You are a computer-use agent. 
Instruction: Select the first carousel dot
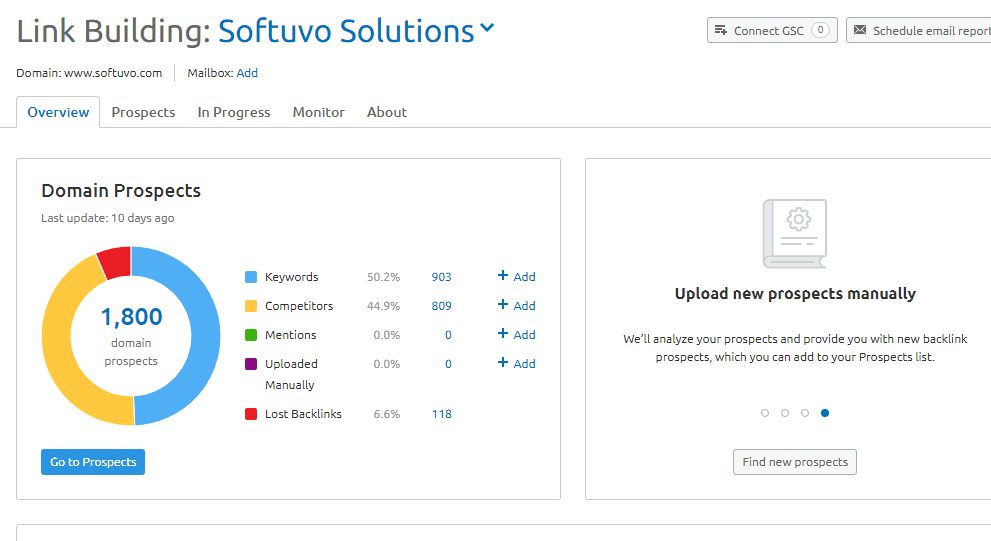[x=765, y=413]
